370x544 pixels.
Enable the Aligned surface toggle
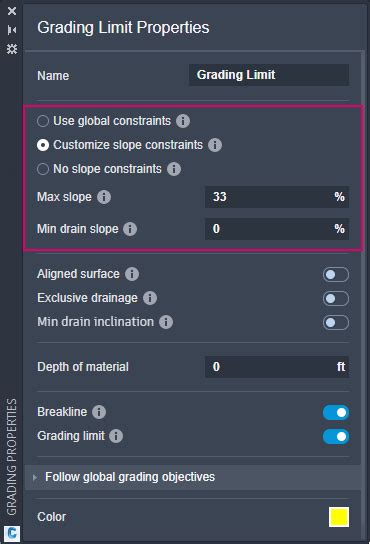tap(336, 274)
